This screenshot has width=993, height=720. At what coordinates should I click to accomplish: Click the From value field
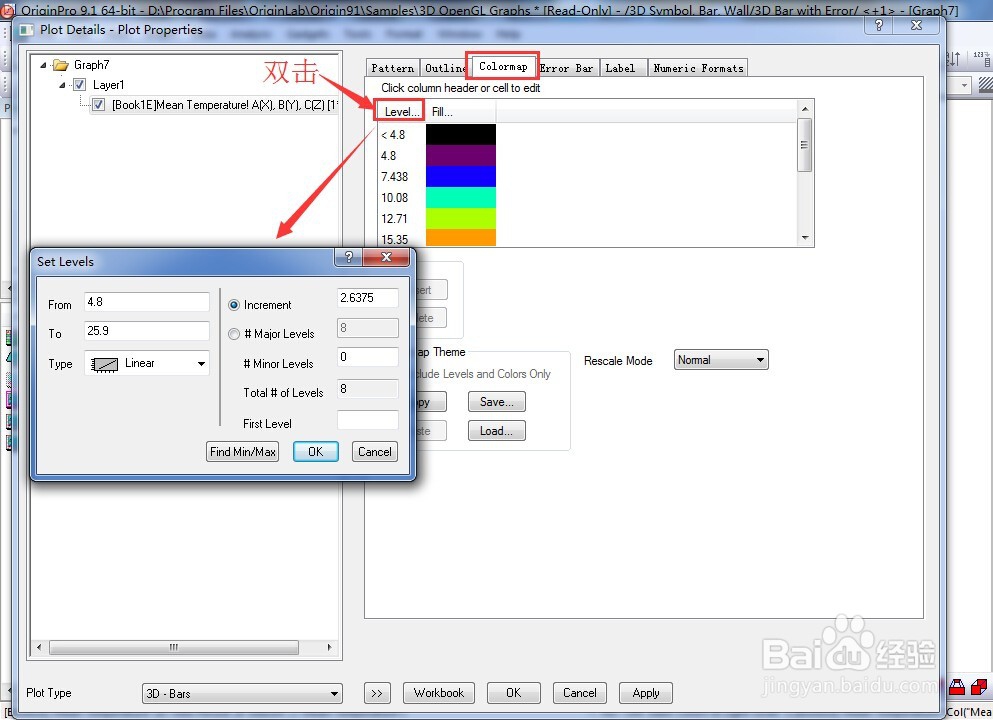click(146, 302)
